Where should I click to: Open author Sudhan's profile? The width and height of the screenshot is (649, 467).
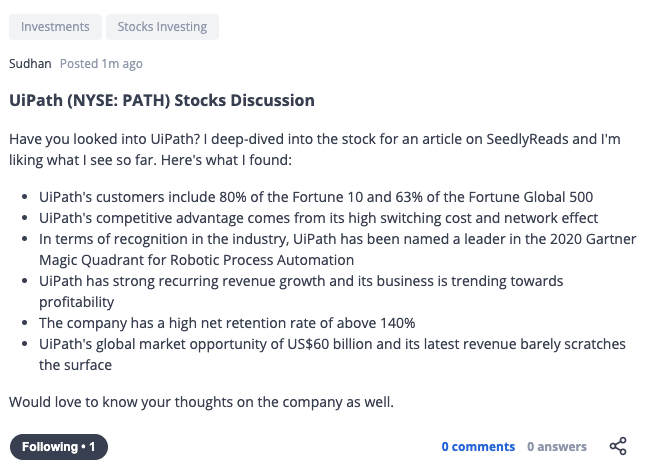pos(30,64)
